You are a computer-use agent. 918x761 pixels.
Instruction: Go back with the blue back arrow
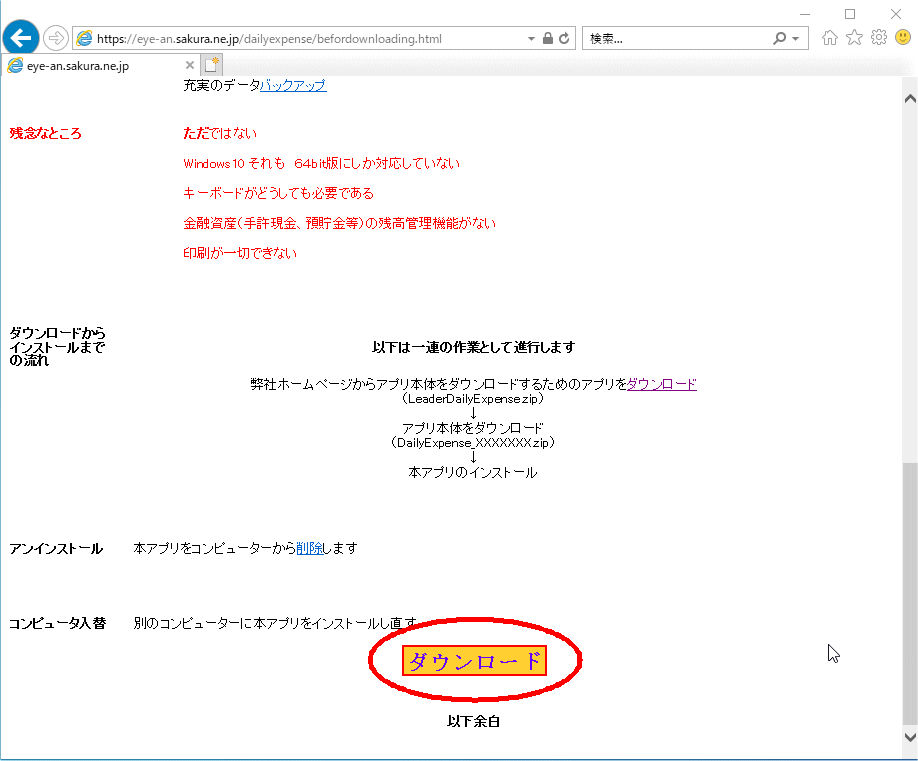coord(21,38)
